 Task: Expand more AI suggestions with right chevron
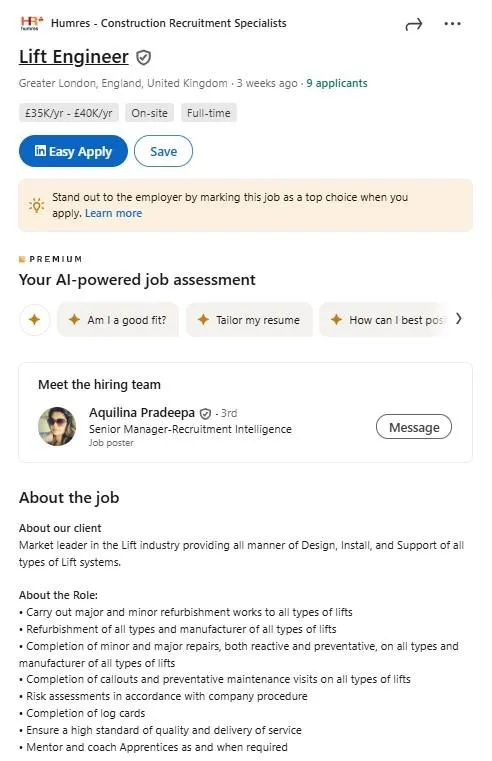click(x=459, y=319)
